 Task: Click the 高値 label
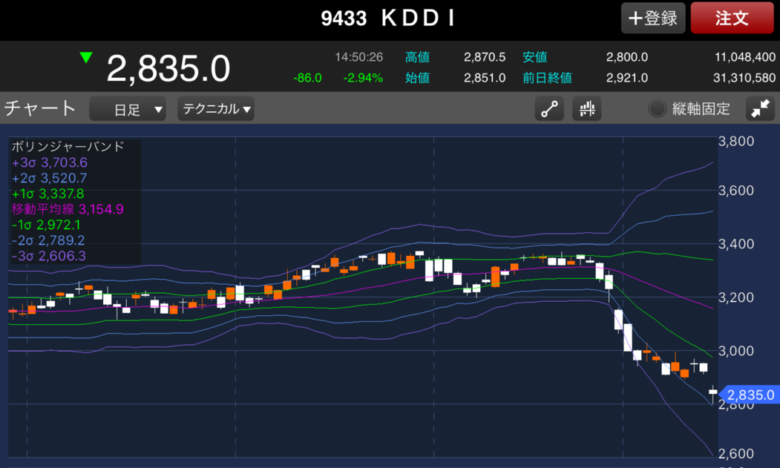point(417,57)
